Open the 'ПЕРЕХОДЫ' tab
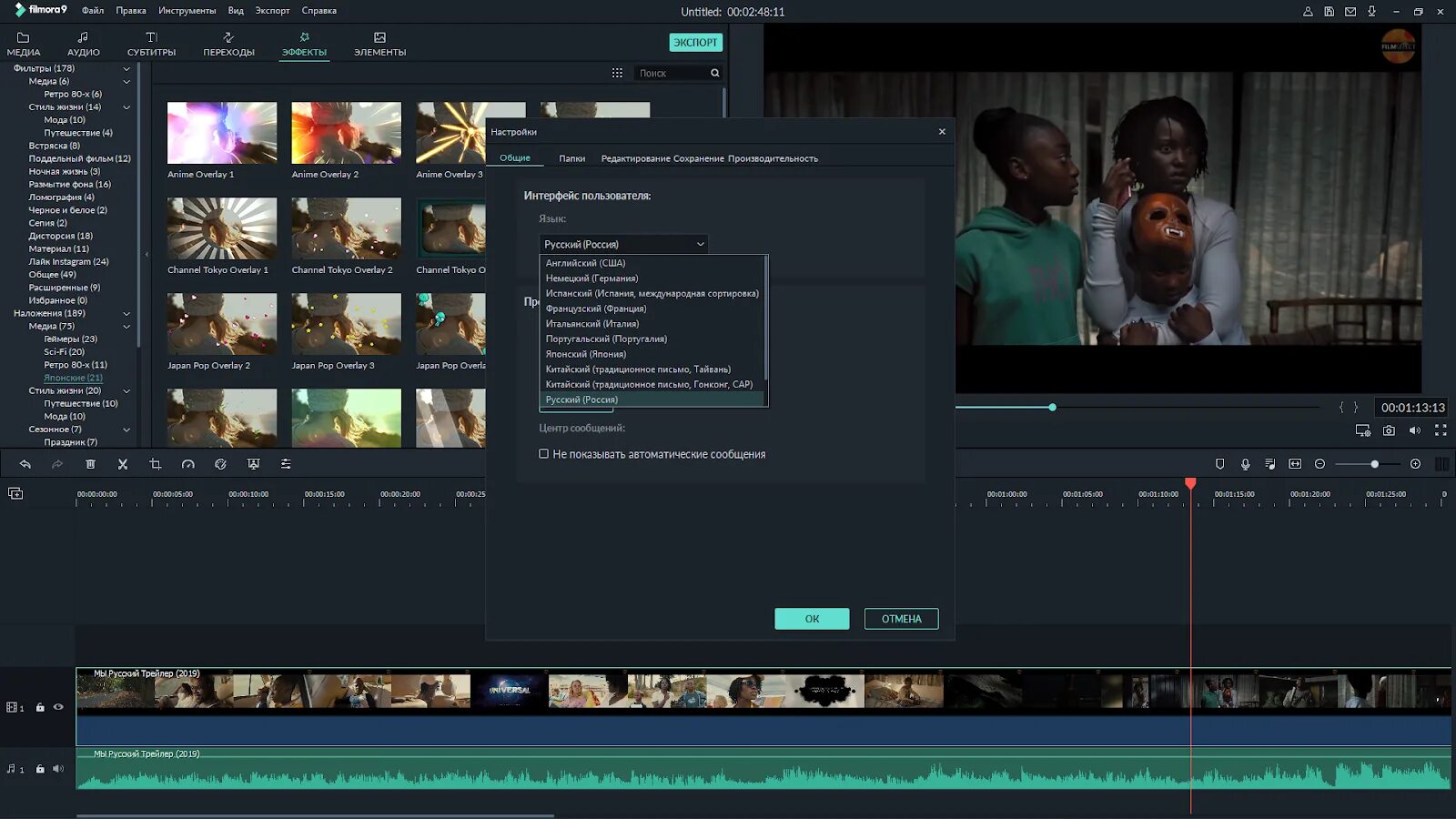Screen dimensions: 1456x819 228,44
